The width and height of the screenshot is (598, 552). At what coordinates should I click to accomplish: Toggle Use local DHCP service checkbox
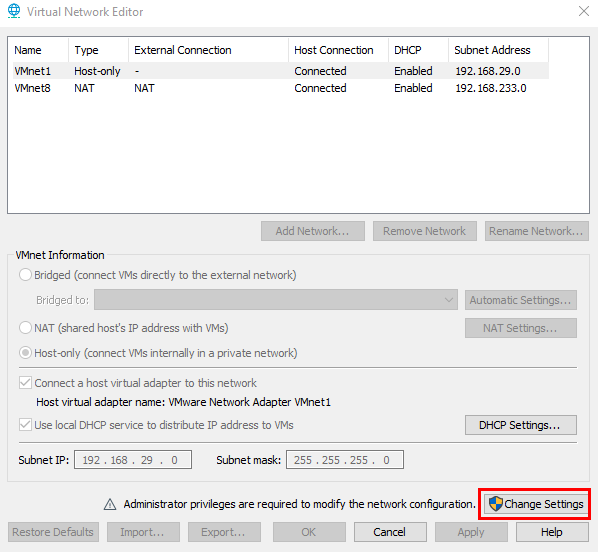25,425
